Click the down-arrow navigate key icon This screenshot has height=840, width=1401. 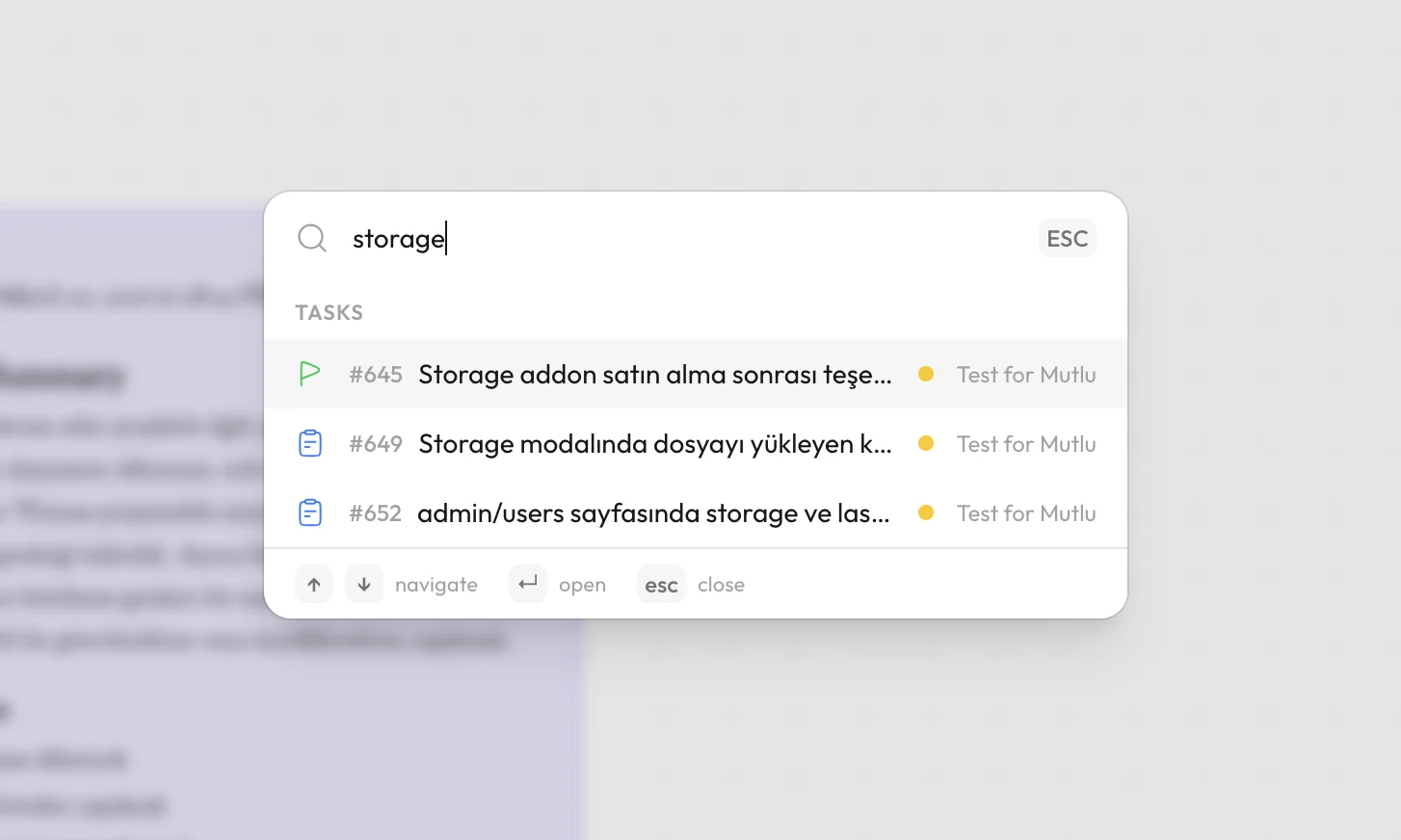[x=364, y=584]
